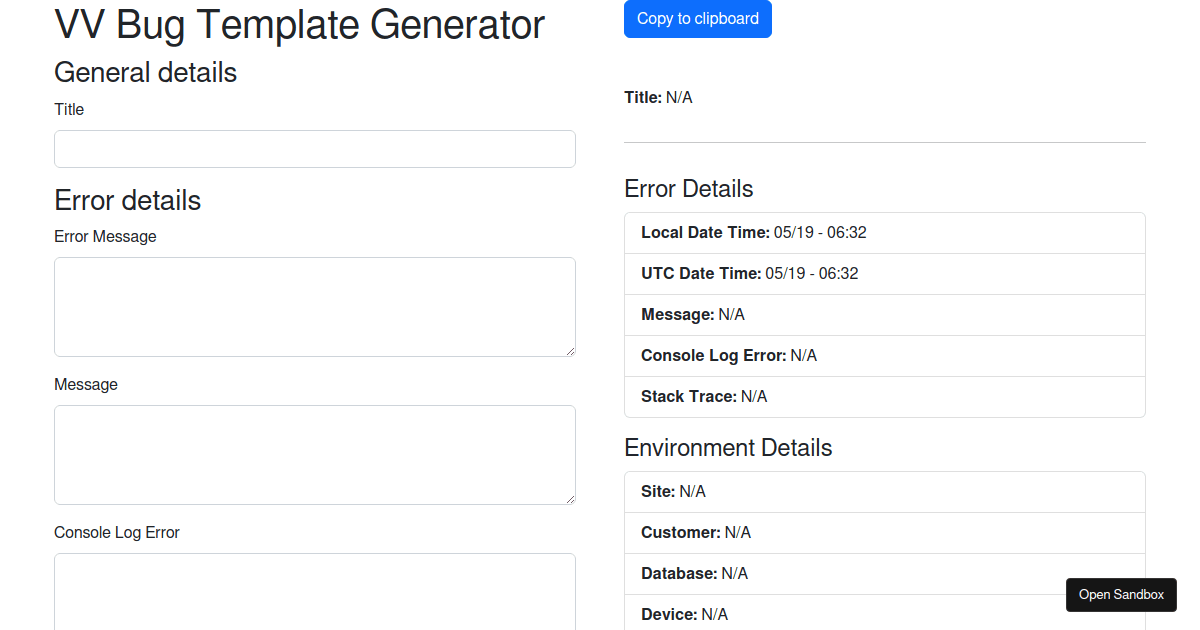Click the Message label in the form

[x=86, y=385]
